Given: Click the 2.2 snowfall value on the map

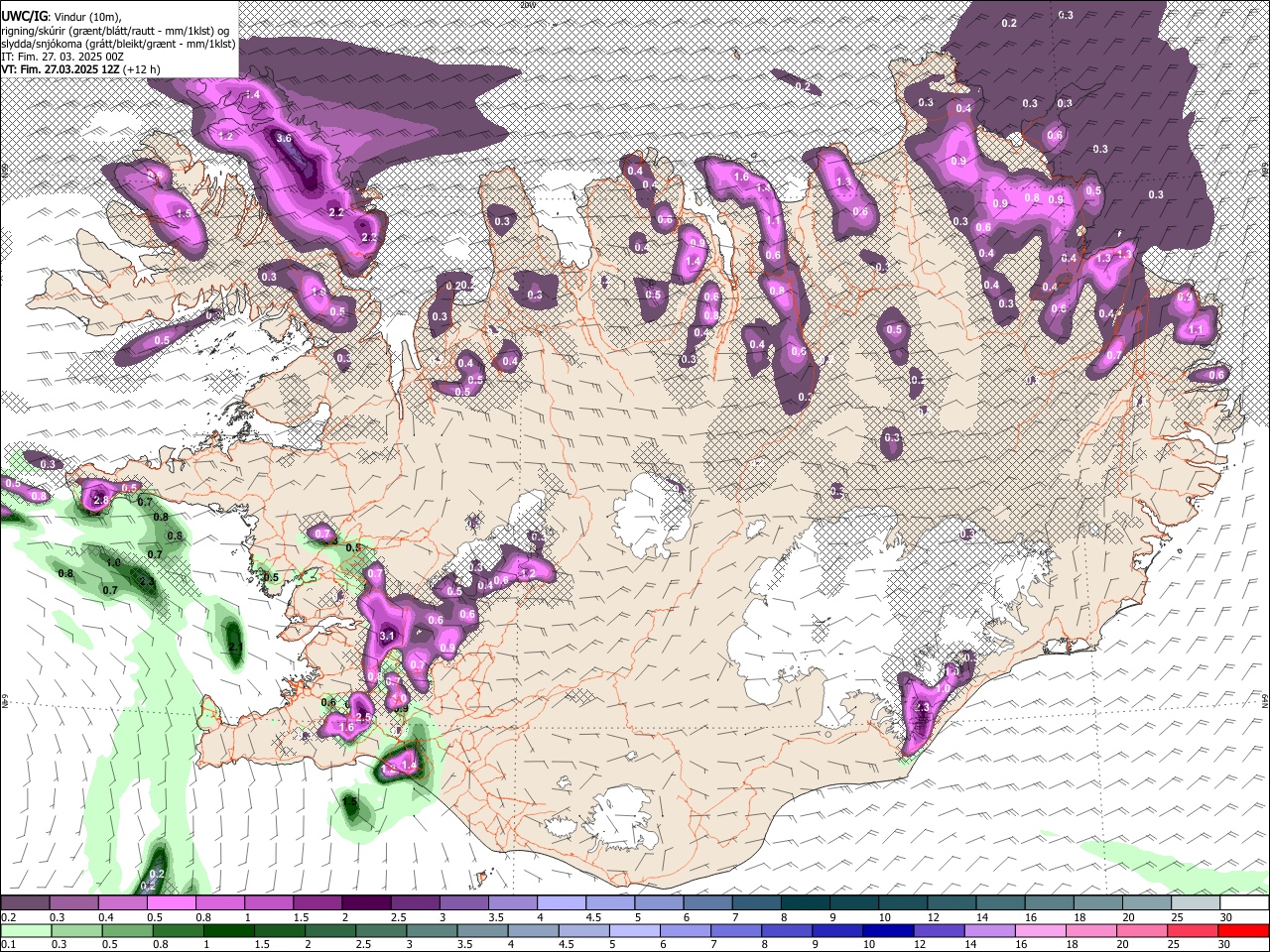Looking at the screenshot, I should (336, 212).
